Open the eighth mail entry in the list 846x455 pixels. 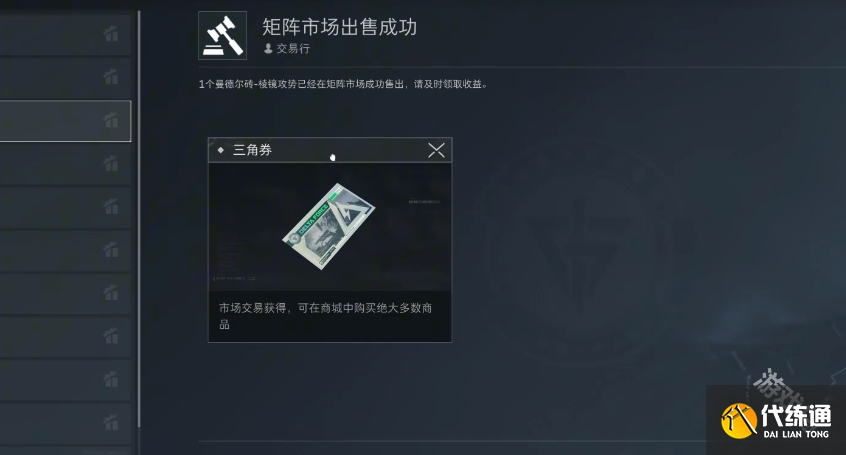pos(65,337)
